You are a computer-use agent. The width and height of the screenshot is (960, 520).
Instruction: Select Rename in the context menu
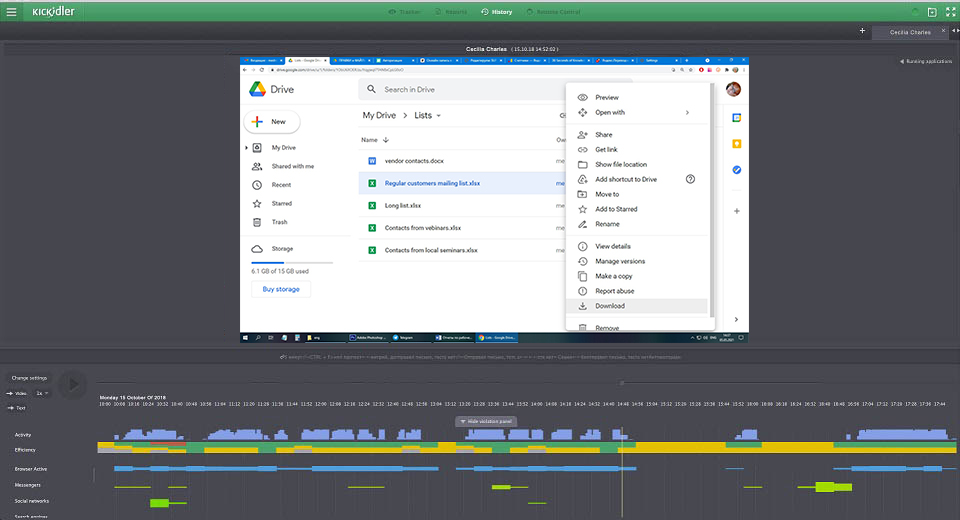click(607, 224)
